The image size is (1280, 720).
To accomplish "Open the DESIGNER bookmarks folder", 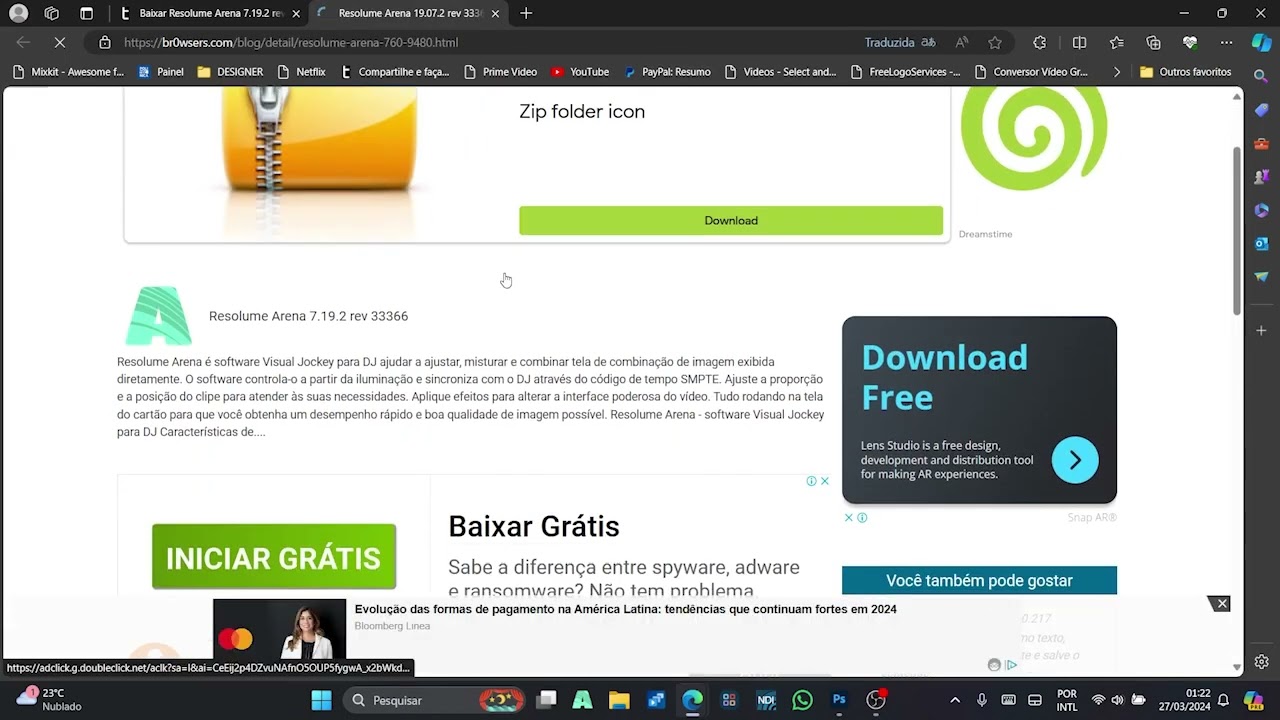I will (x=231, y=72).
